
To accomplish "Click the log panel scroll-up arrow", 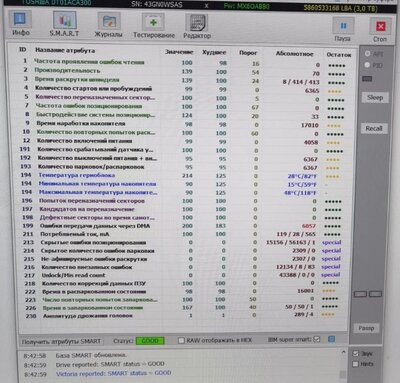I will pos(343,352).
